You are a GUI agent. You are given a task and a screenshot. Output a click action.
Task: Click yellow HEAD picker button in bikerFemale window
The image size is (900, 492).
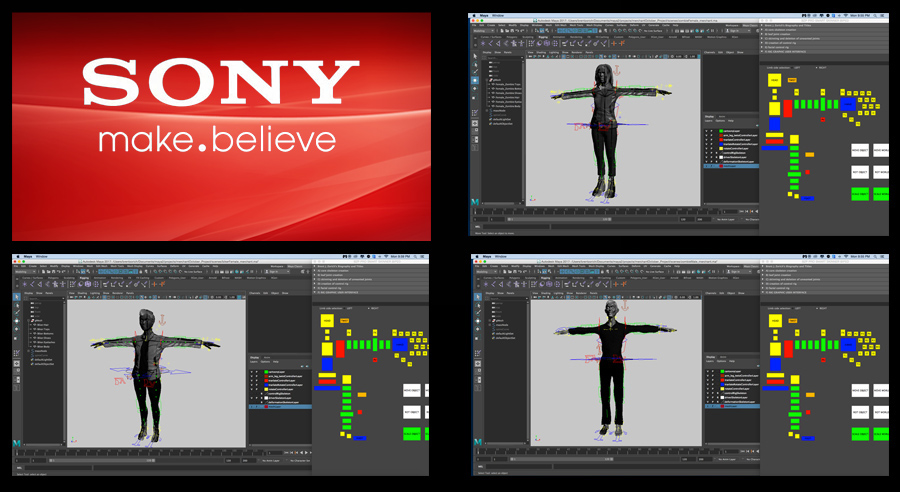(x=327, y=321)
